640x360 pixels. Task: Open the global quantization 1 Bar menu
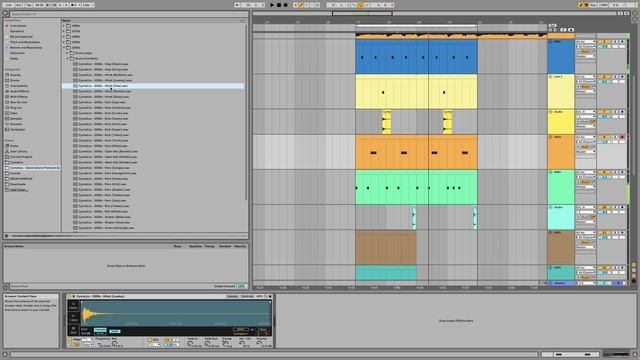(88, 5)
